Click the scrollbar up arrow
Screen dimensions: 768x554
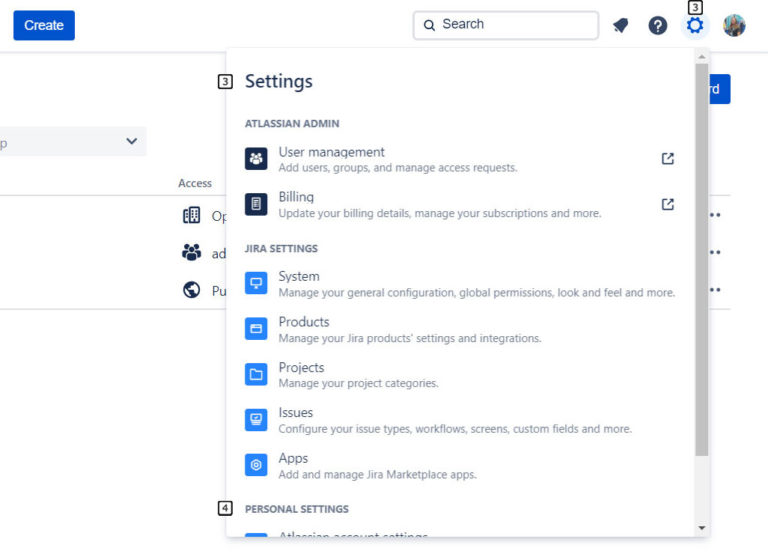[702, 57]
